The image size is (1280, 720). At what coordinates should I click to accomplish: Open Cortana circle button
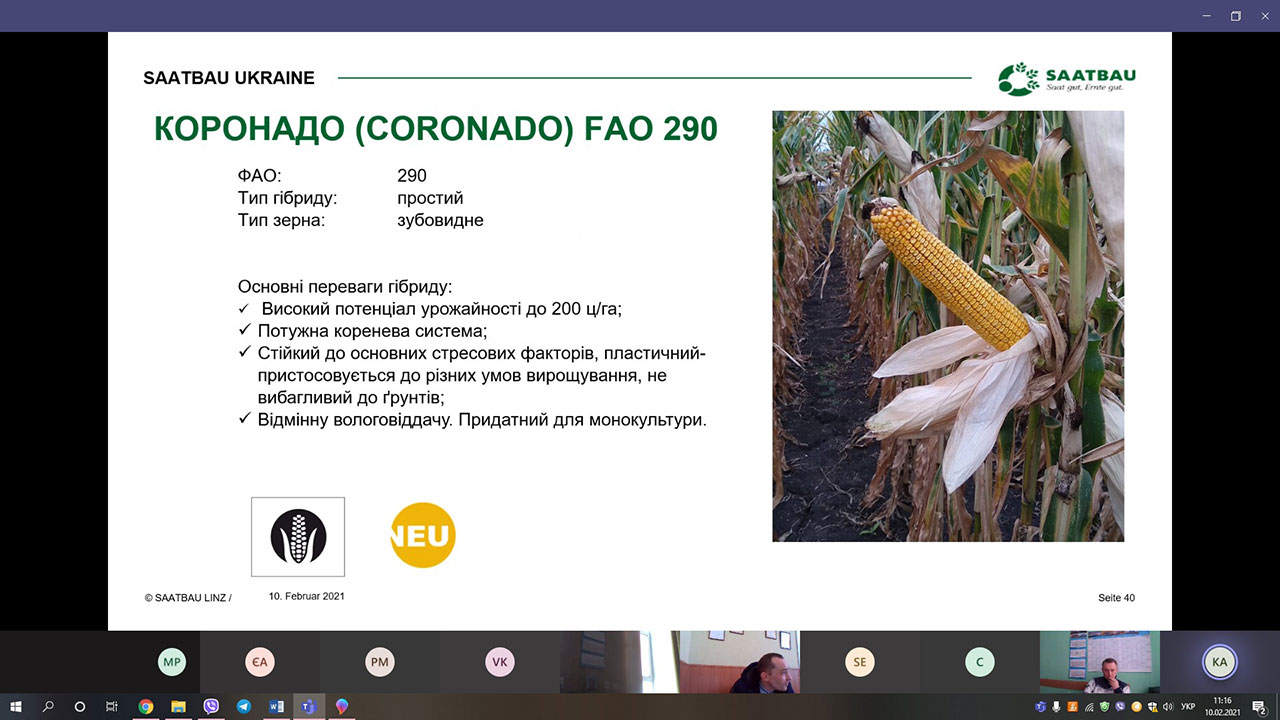pos(80,706)
